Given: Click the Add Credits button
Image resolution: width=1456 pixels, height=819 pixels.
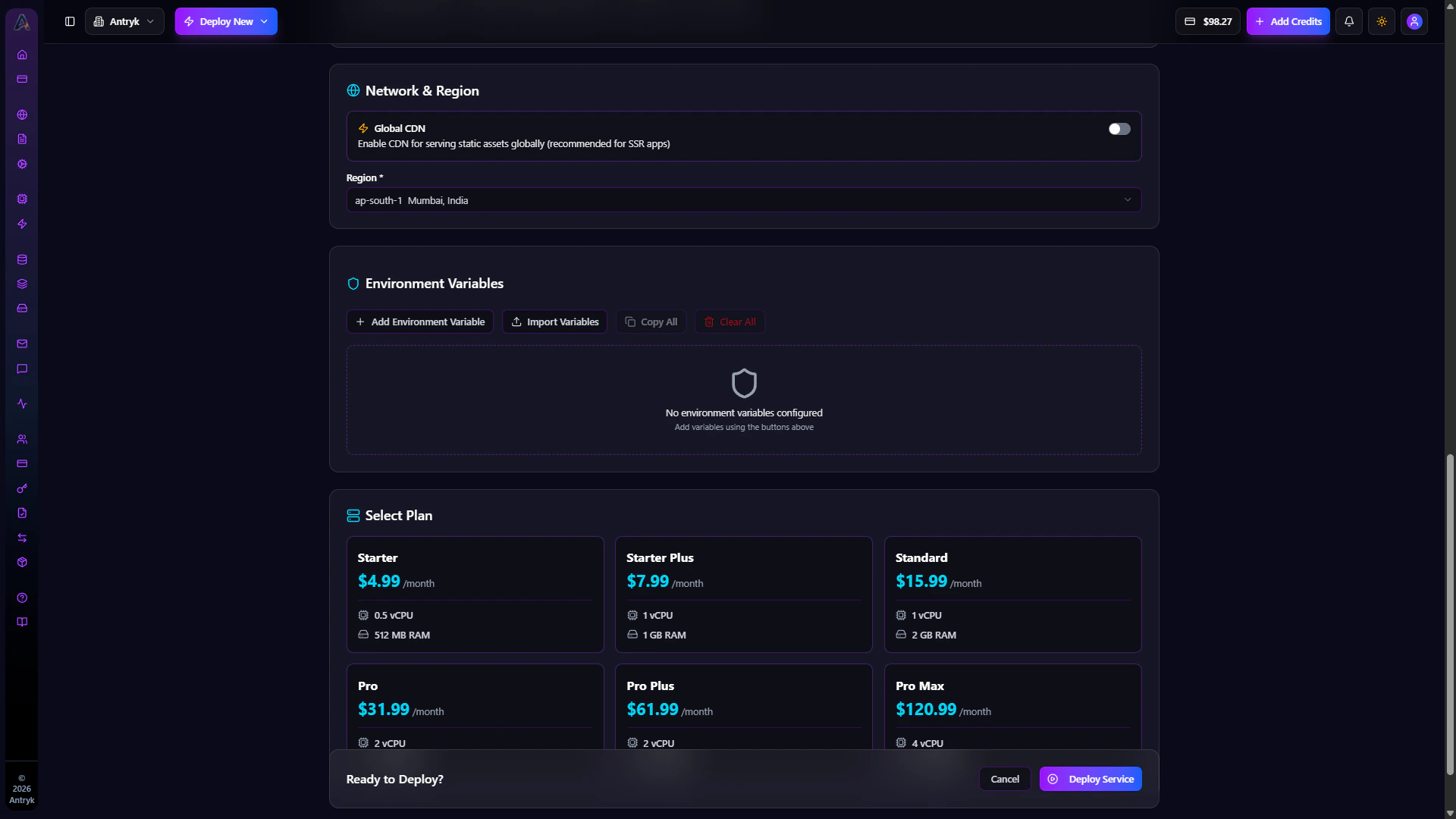Looking at the screenshot, I should pyautogui.click(x=1288, y=21).
